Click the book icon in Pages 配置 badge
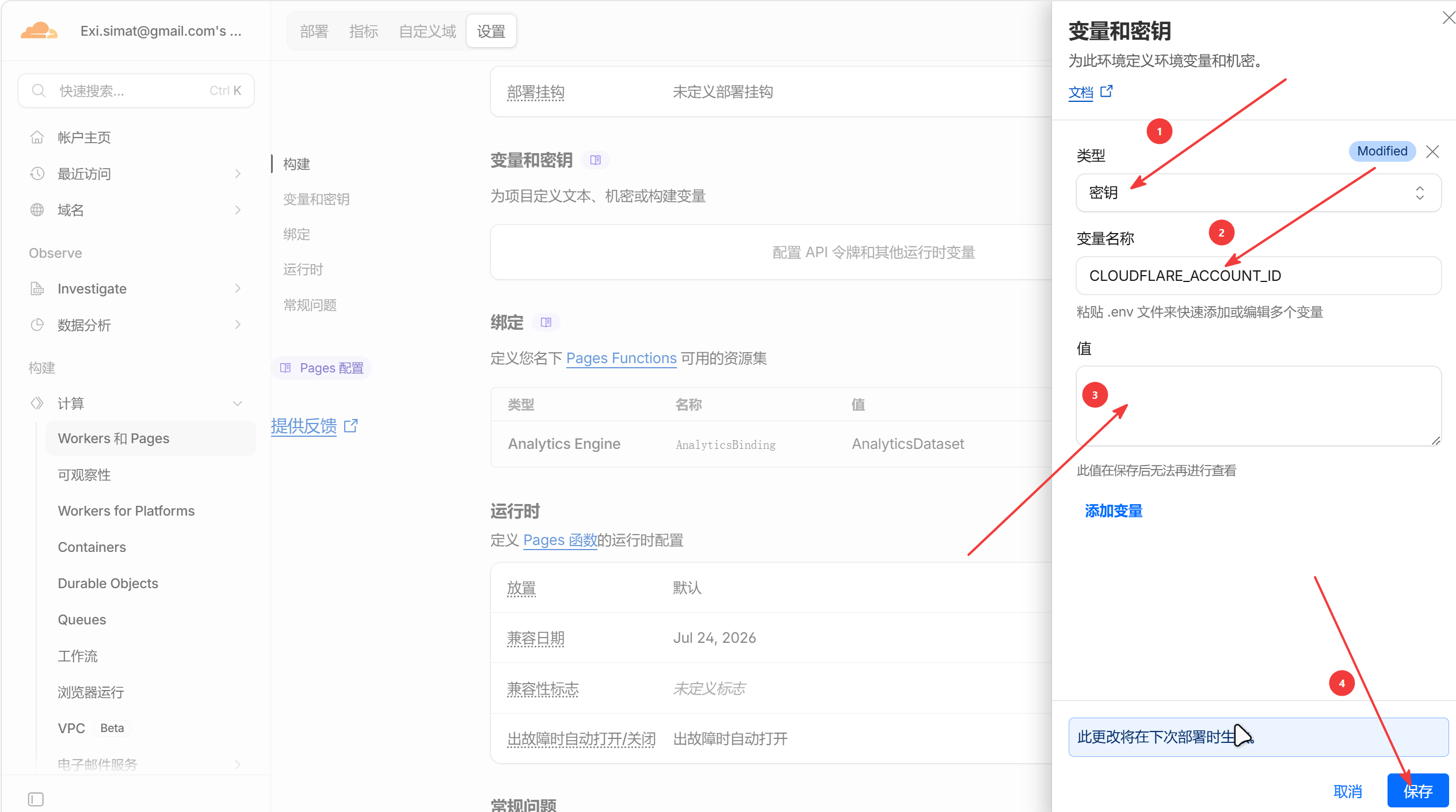The height and width of the screenshot is (812, 1456). click(285, 368)
